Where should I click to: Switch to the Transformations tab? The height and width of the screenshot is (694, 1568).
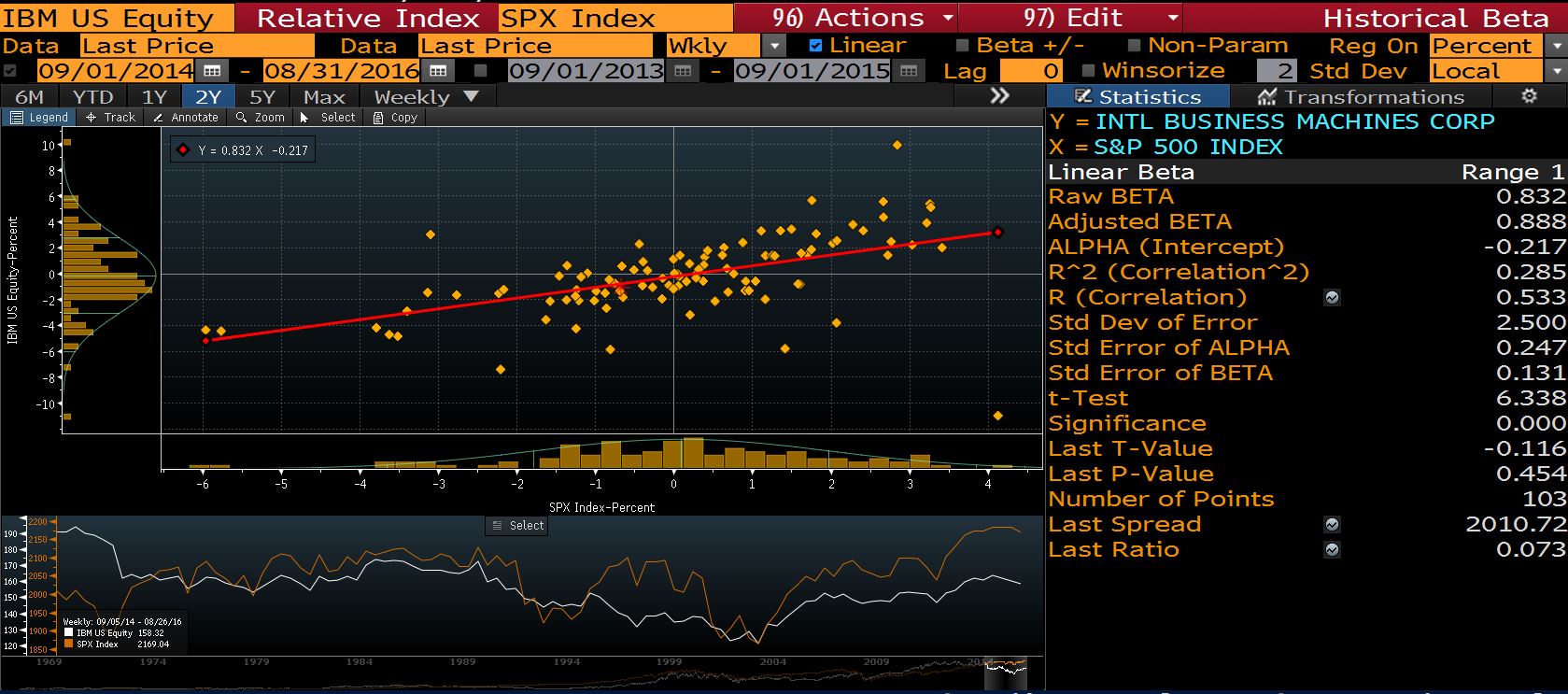coord(1360,96)
